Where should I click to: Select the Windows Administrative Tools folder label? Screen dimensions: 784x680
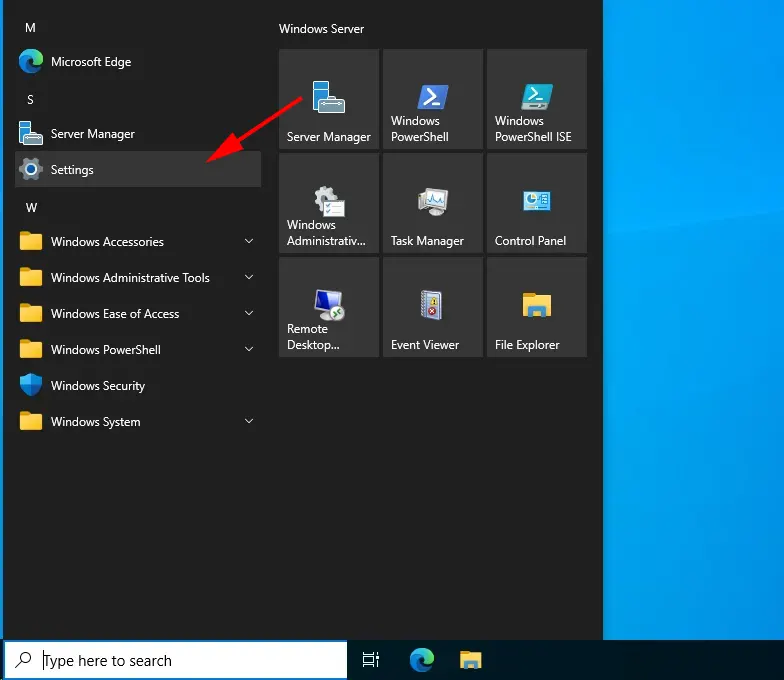[x=130, y=278]
